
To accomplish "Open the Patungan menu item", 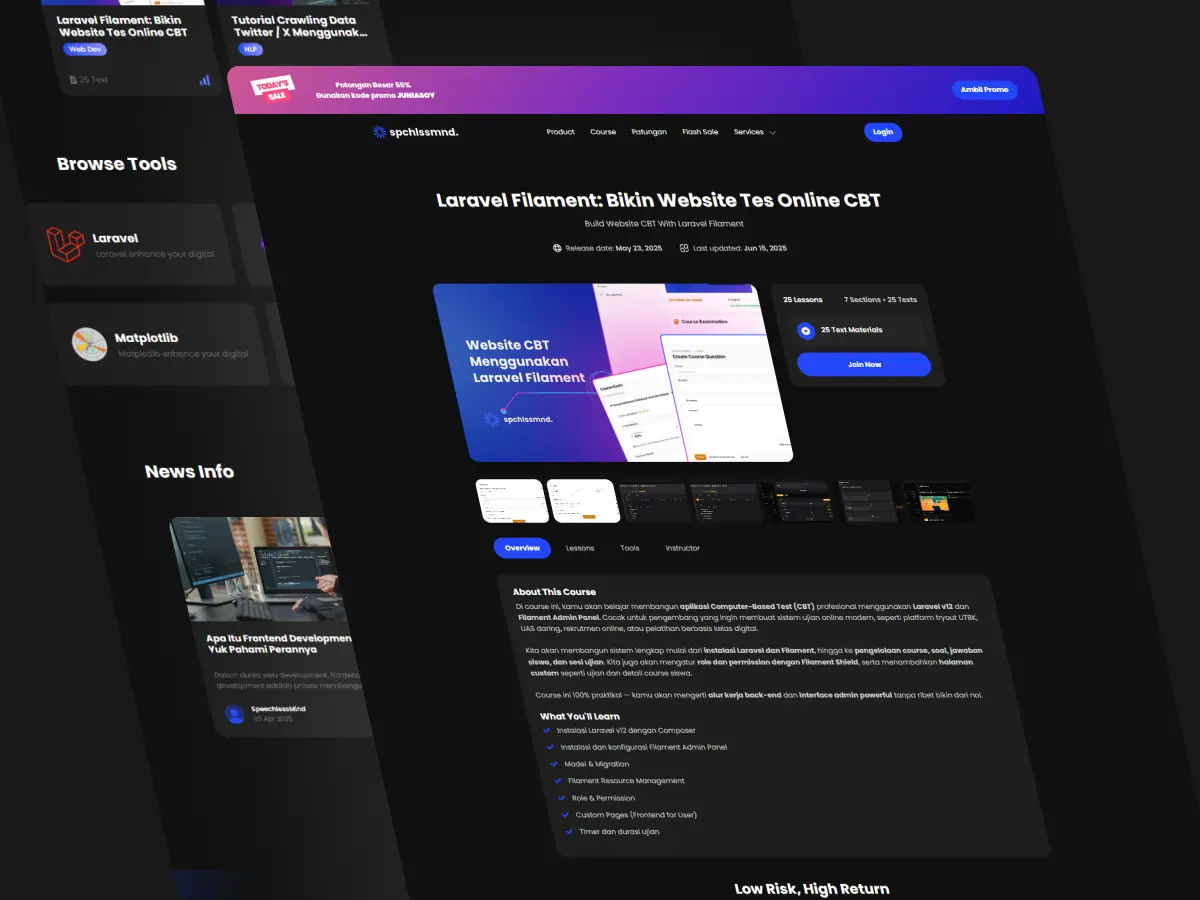I will coord(649,132).
